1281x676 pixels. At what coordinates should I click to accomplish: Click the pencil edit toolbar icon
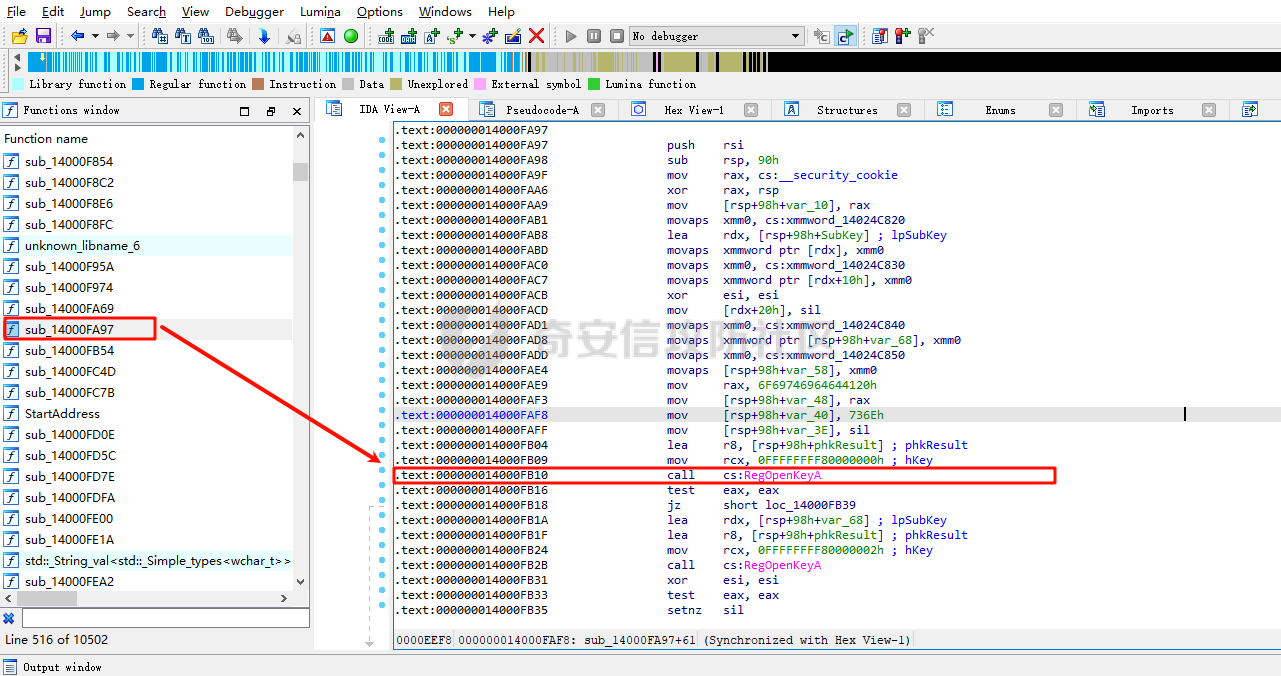[513, 36]
